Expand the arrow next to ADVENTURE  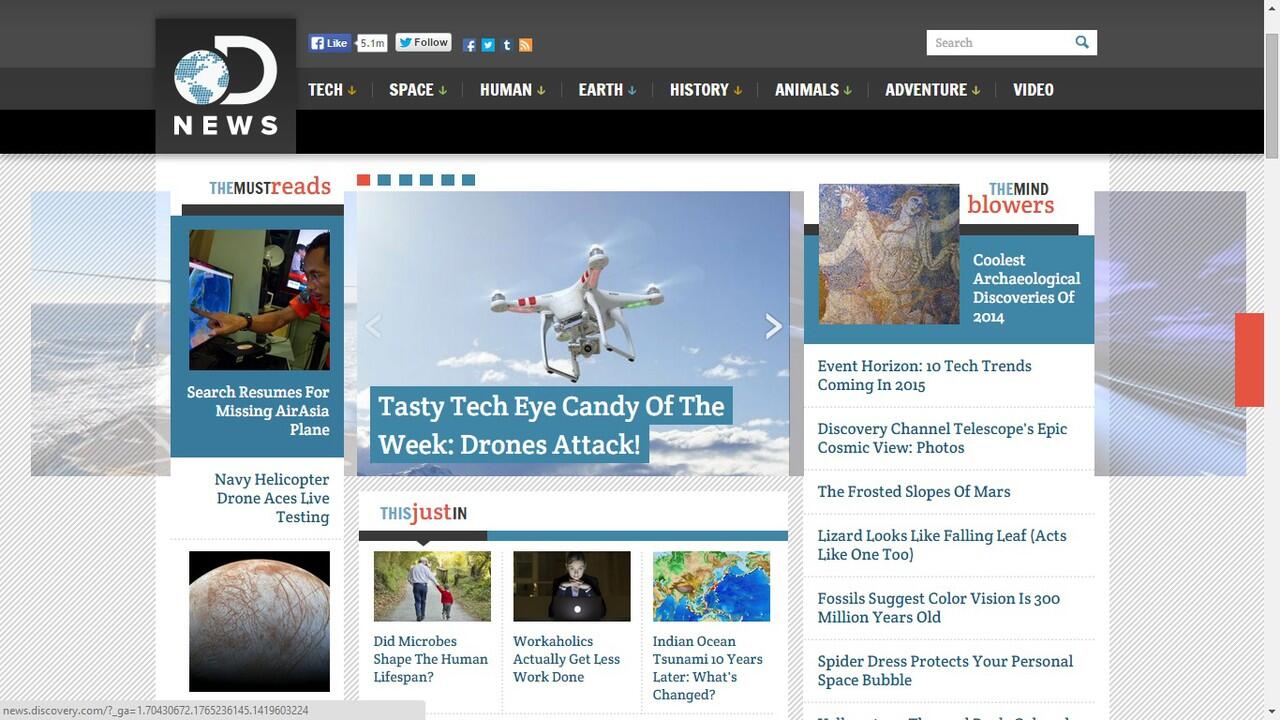[976, 90]
